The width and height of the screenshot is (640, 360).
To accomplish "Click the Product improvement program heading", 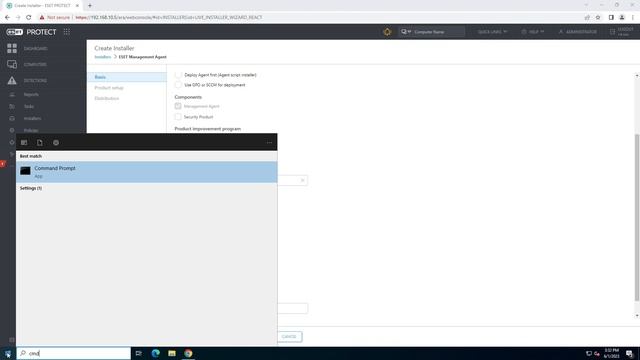I will point(208,129).
